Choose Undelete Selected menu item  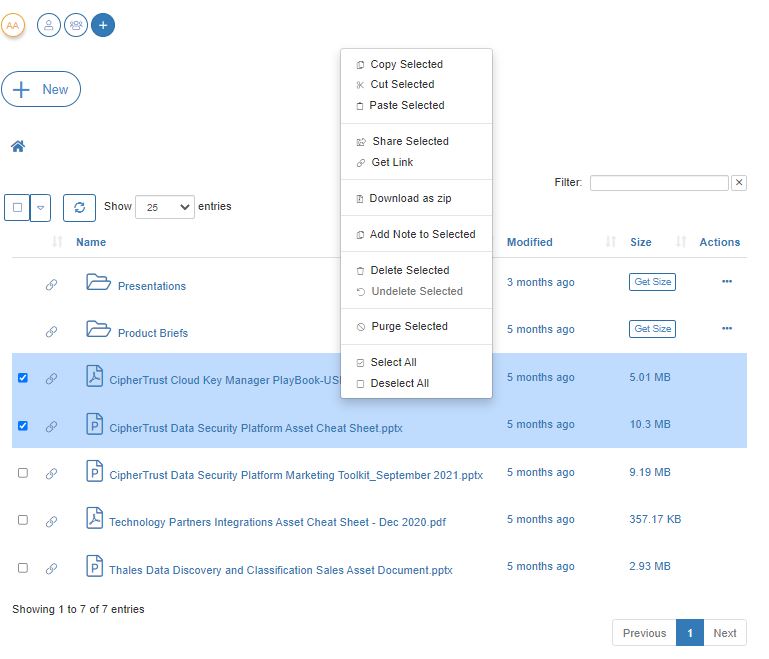coord(417,291)
